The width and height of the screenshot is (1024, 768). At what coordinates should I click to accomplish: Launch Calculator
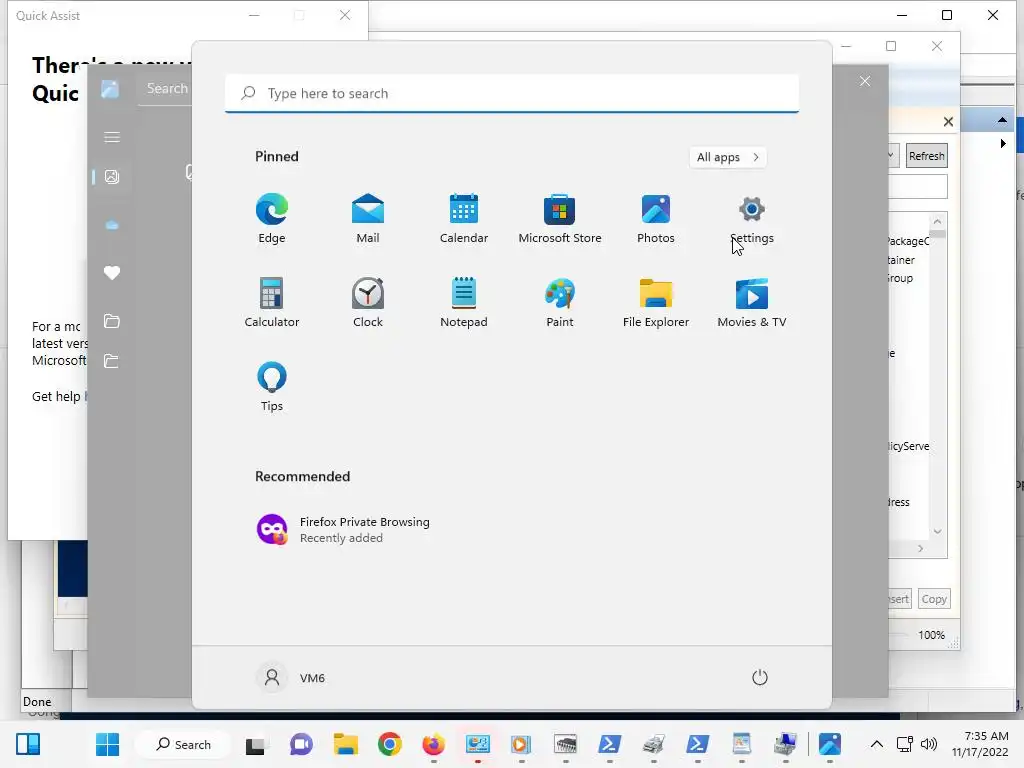272,302
